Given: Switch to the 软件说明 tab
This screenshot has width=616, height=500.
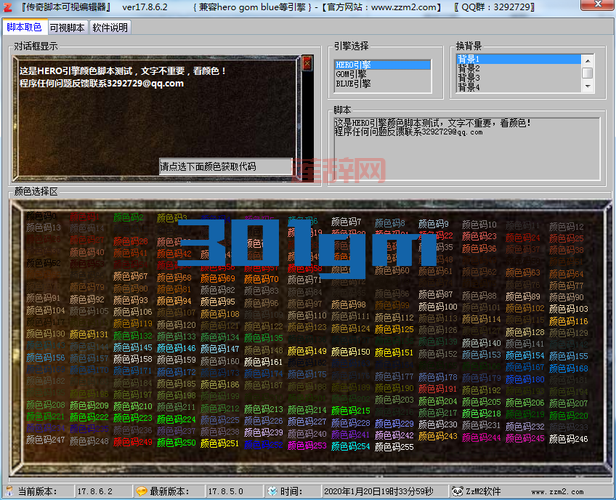Looking at the screenshot, I should (109, 27).
